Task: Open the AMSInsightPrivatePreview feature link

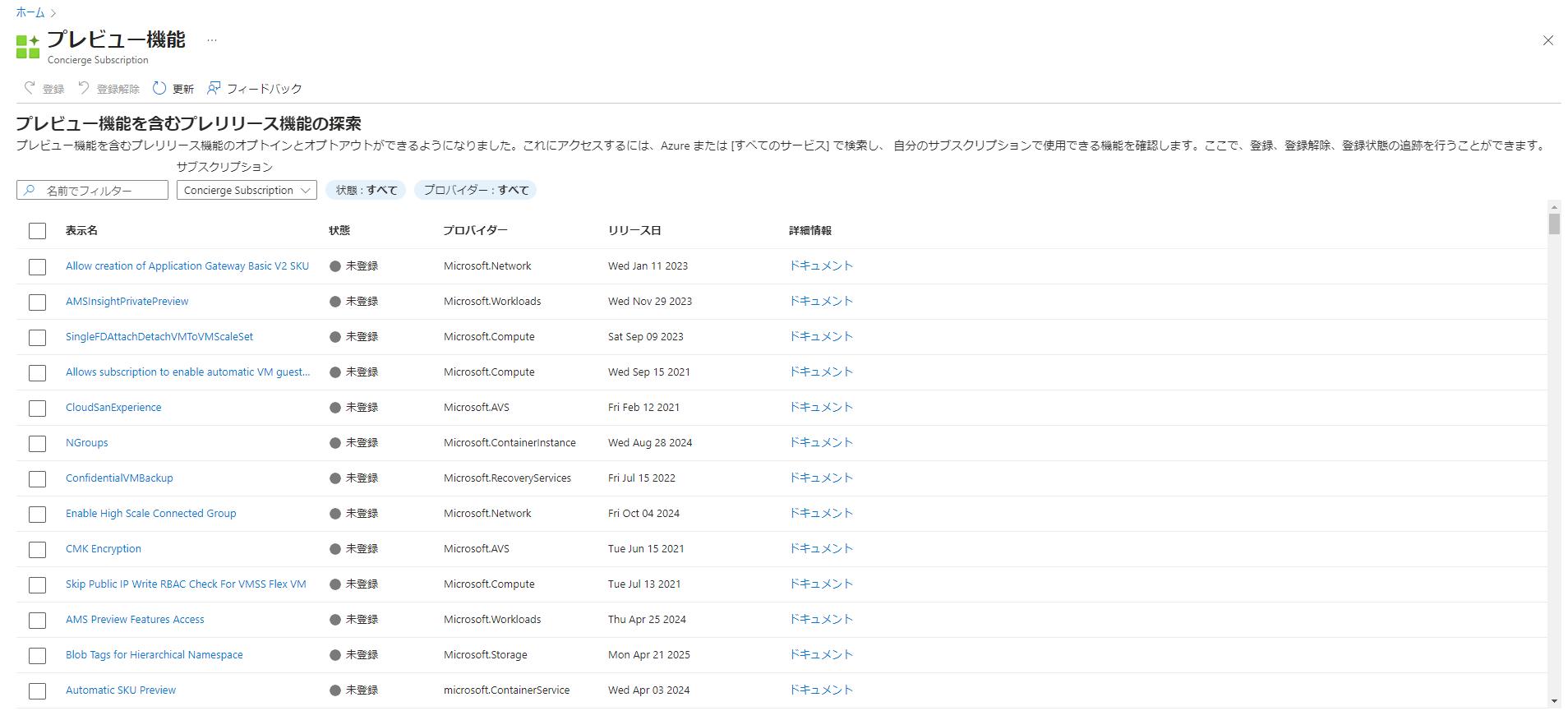Action: [127, 302]
